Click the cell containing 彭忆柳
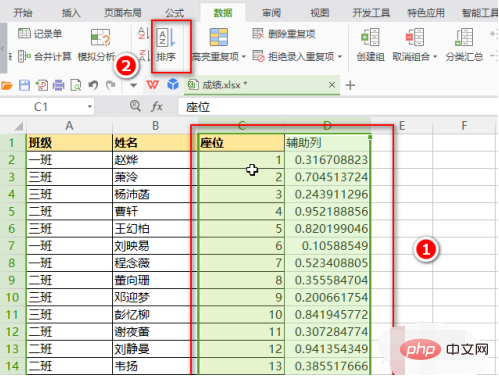The width and height of the screenshot is (499, 382). coord(155,315)
